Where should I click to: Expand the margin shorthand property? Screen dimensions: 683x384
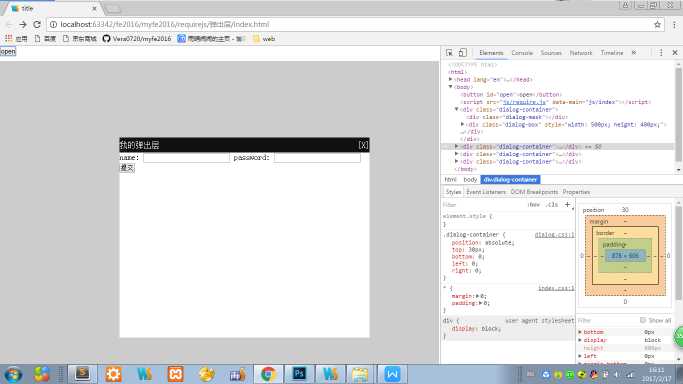[477, 296]
